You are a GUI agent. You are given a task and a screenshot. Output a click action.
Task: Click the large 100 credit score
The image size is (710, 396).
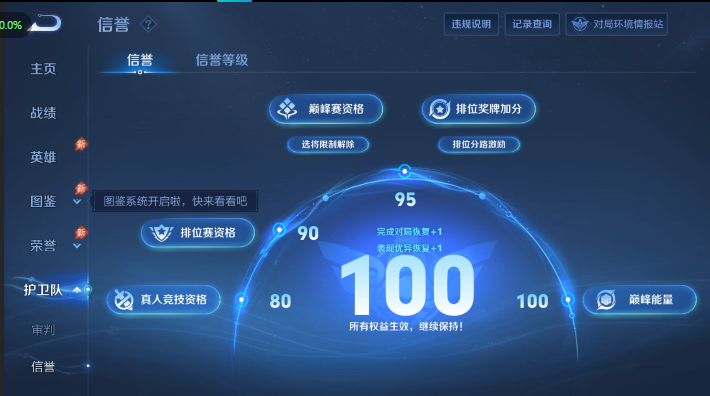[x=408, y=285]
